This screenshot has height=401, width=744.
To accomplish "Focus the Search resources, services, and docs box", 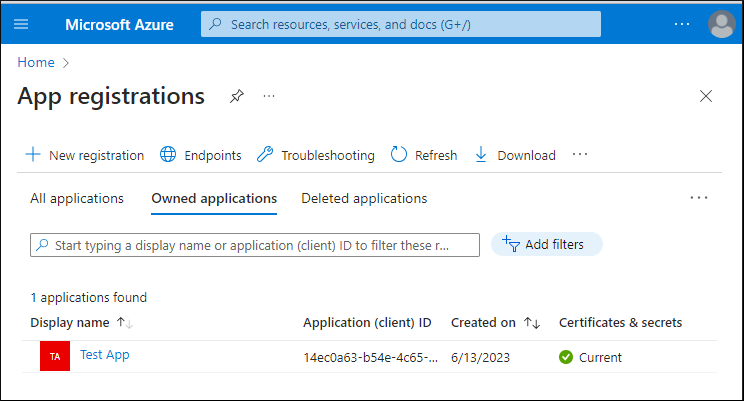I will point(400,24).
